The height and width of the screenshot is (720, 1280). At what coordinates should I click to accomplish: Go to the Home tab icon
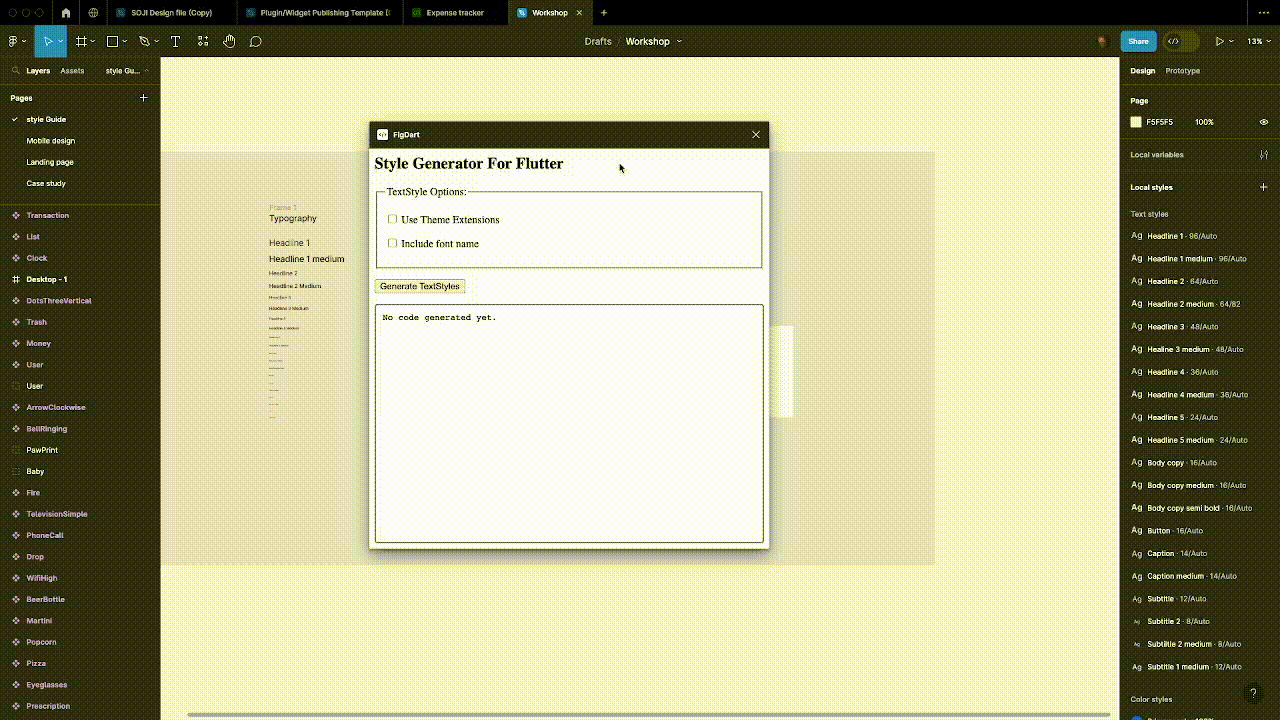click(65, 13)
